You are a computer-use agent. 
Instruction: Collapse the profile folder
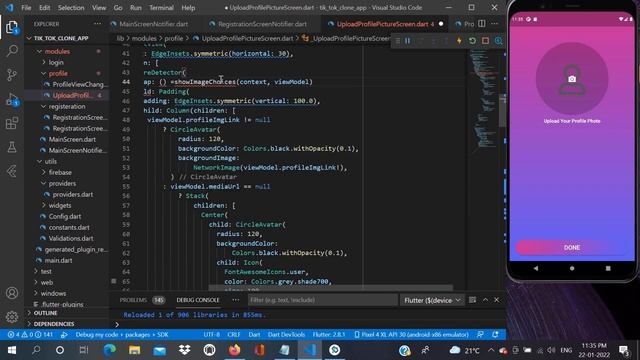click(58, 73)
